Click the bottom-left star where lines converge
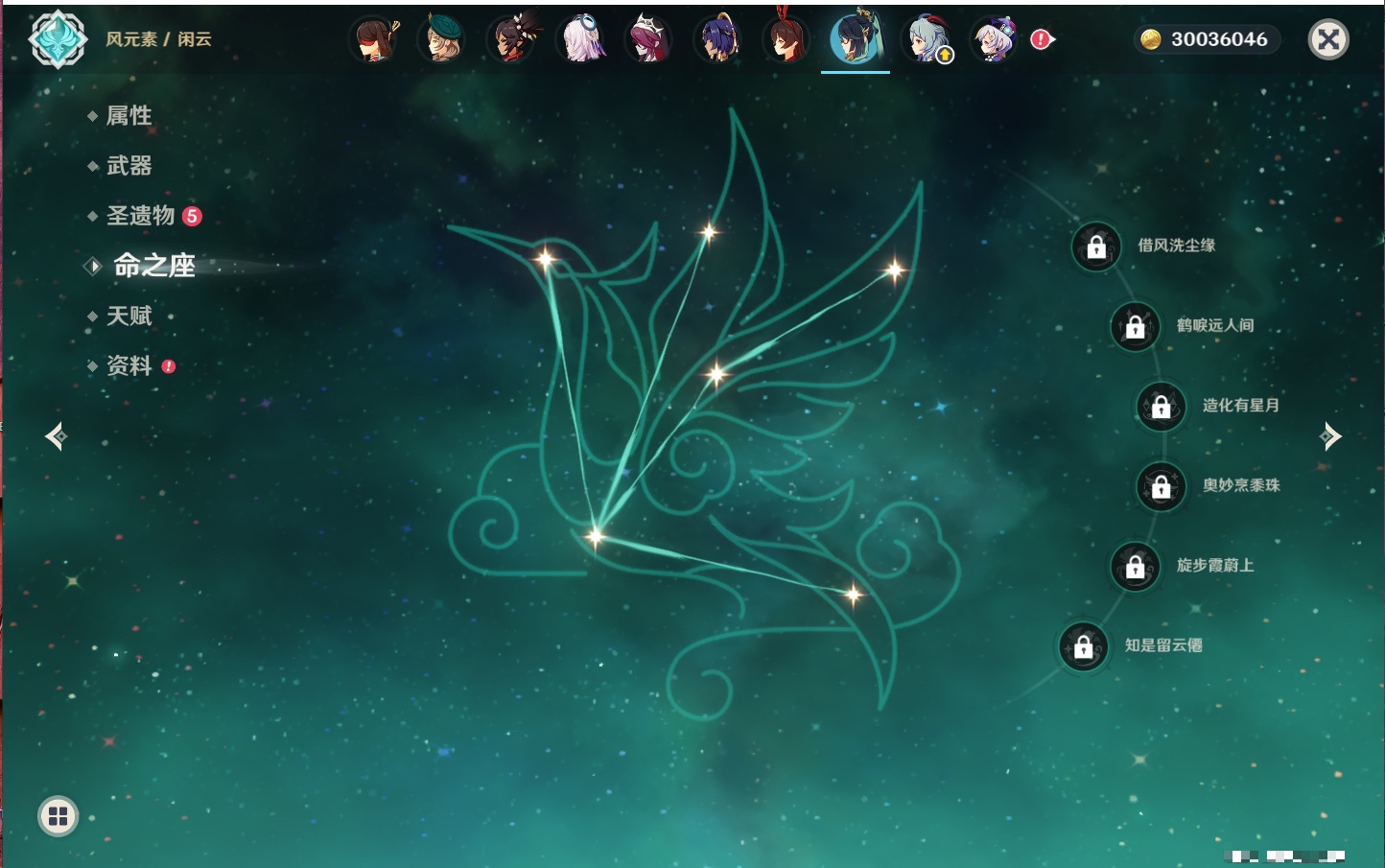Image resolution: width=1385 pixels, height=868 pixels. tap(596, 535)
